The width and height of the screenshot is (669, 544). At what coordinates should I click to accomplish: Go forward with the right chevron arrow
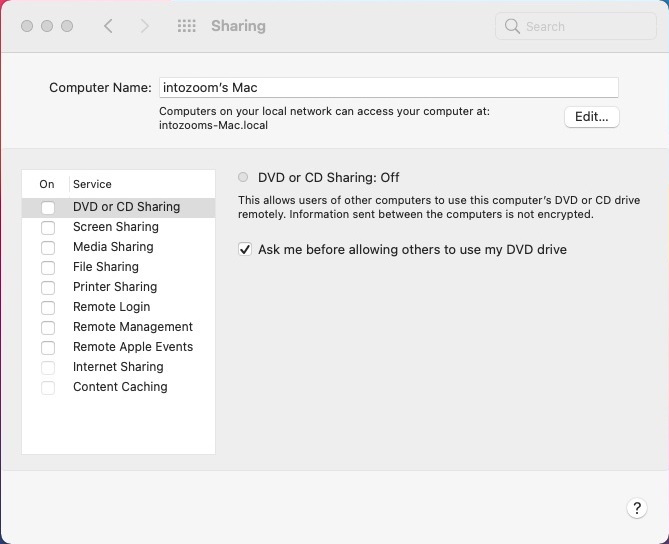point(145,26)
